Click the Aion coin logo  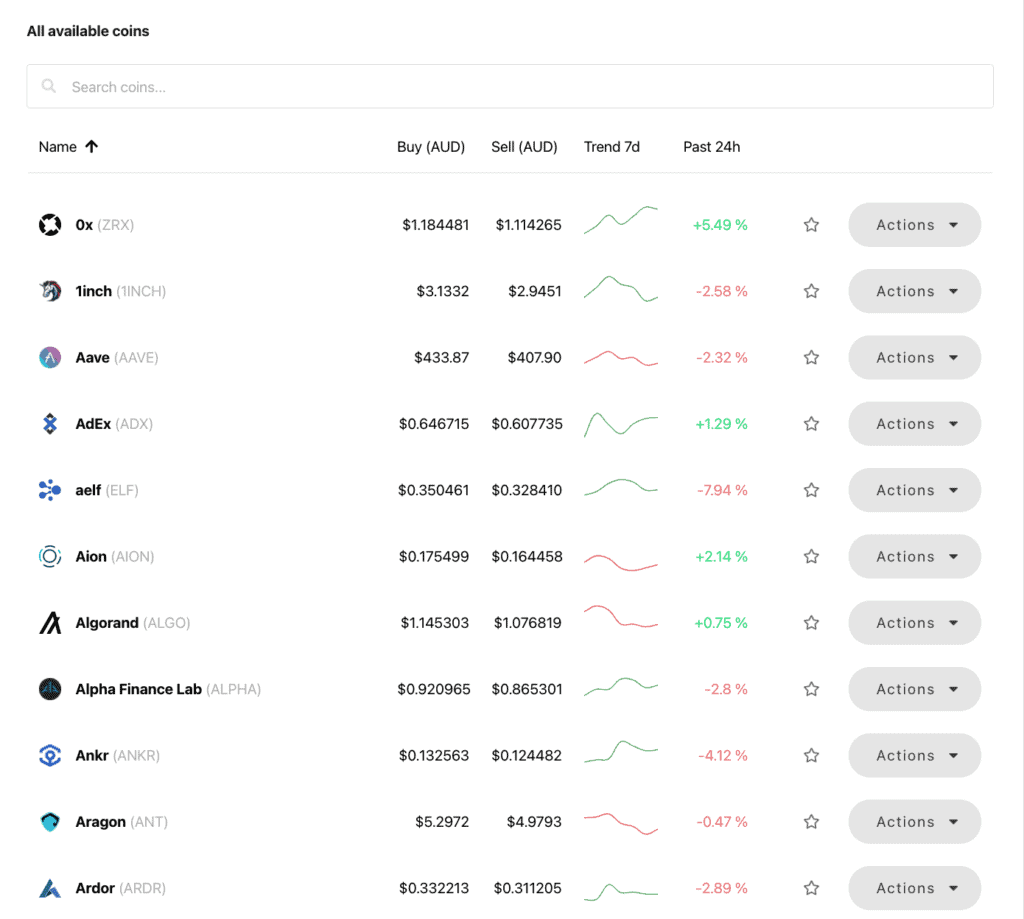50,556
